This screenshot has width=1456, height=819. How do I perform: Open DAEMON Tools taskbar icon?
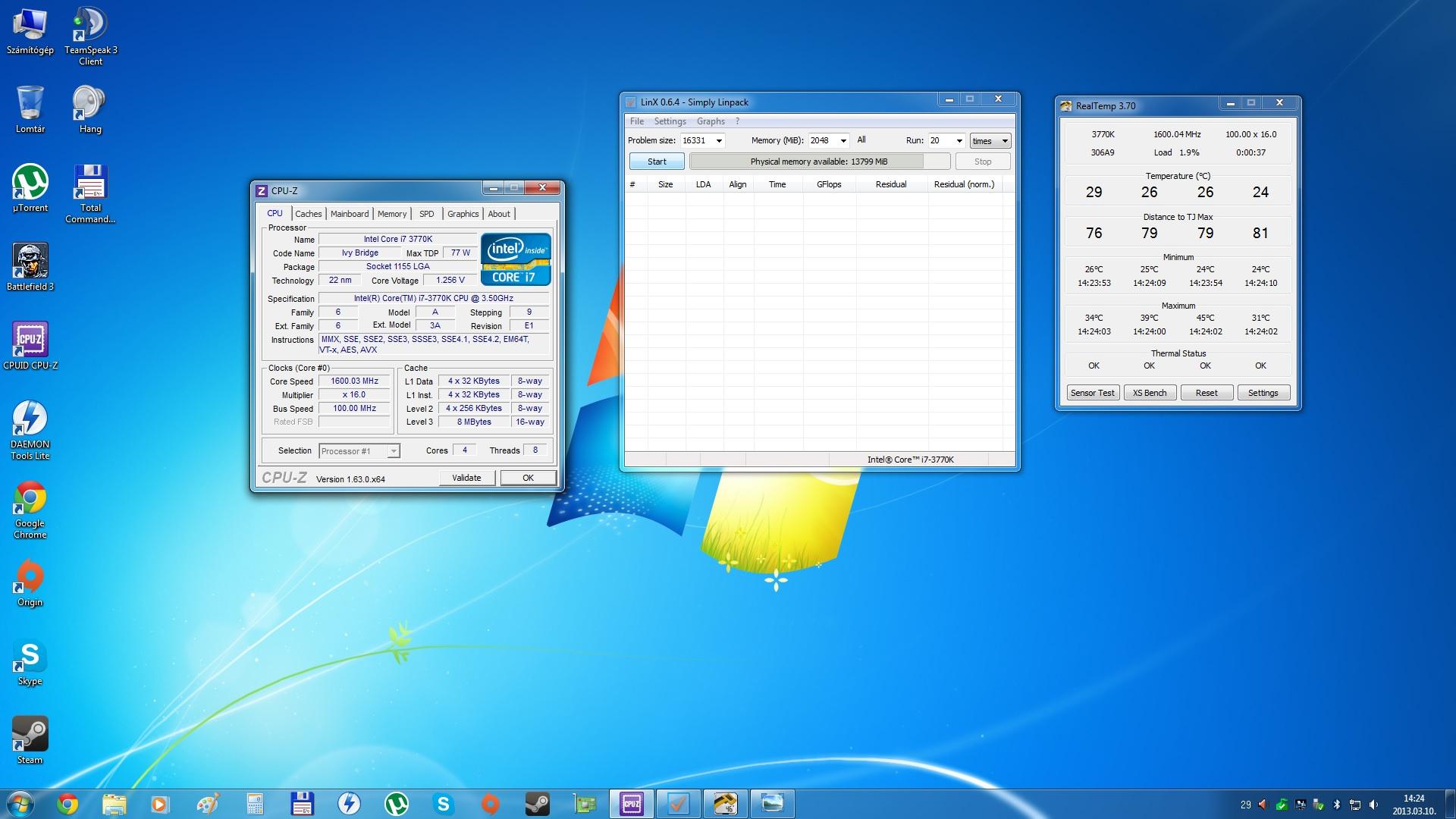(x=349, y=804)
